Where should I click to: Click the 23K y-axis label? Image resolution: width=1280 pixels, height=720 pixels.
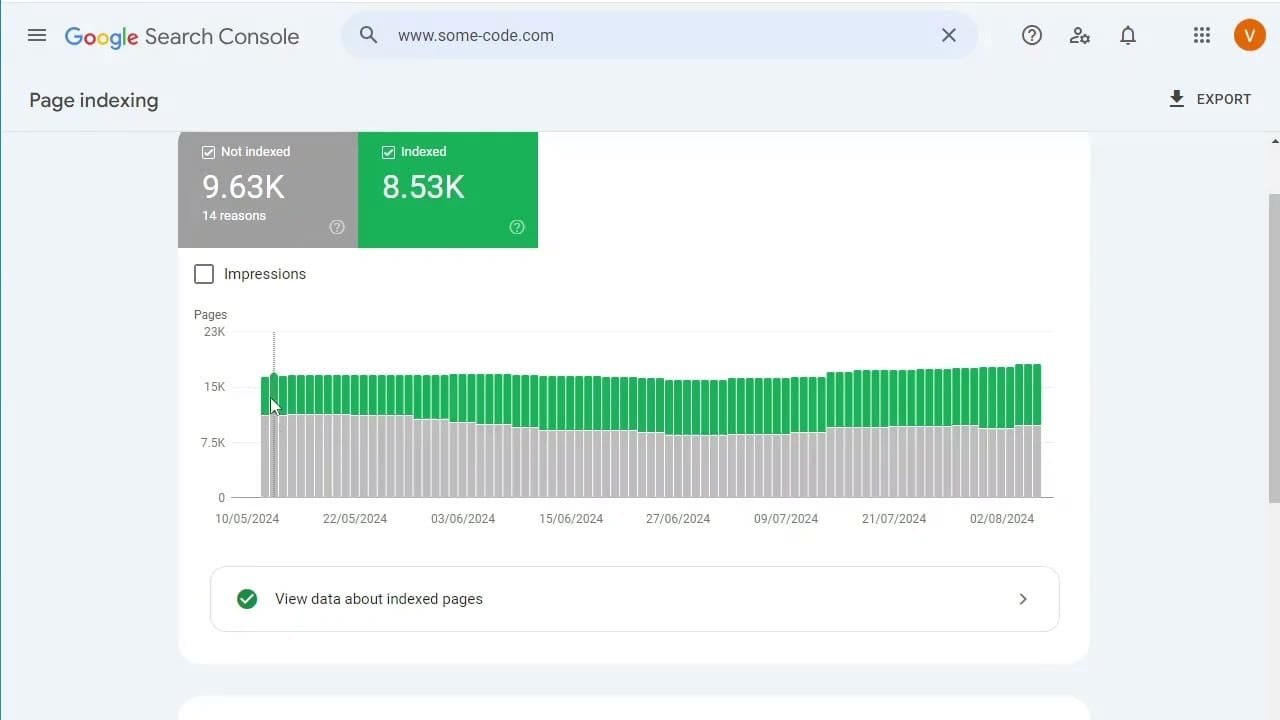click(x=215, y=332)
